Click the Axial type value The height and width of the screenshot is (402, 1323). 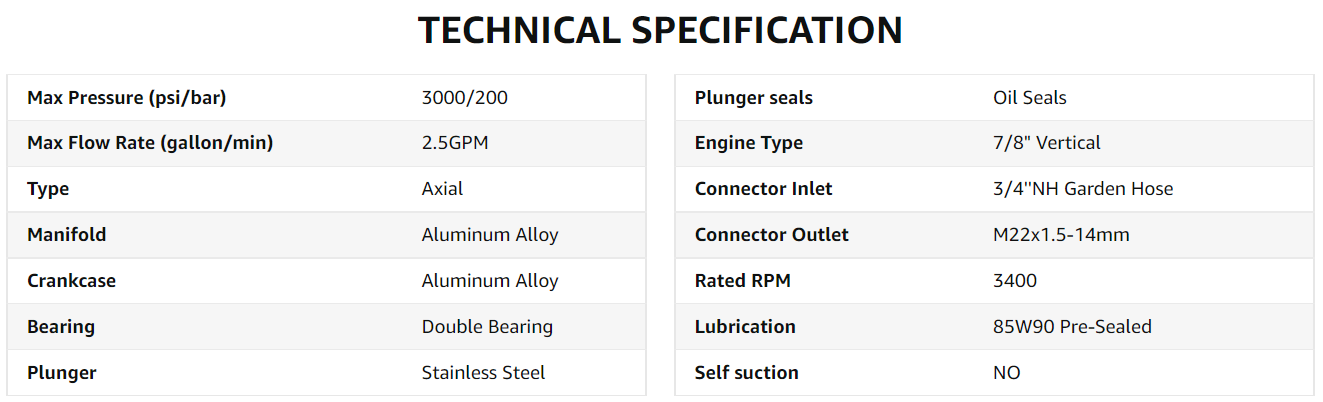(442, 189)
